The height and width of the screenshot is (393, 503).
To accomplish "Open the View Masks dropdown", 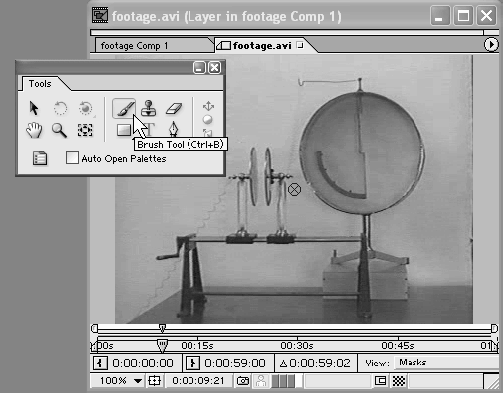I will [x=446, y=363].
